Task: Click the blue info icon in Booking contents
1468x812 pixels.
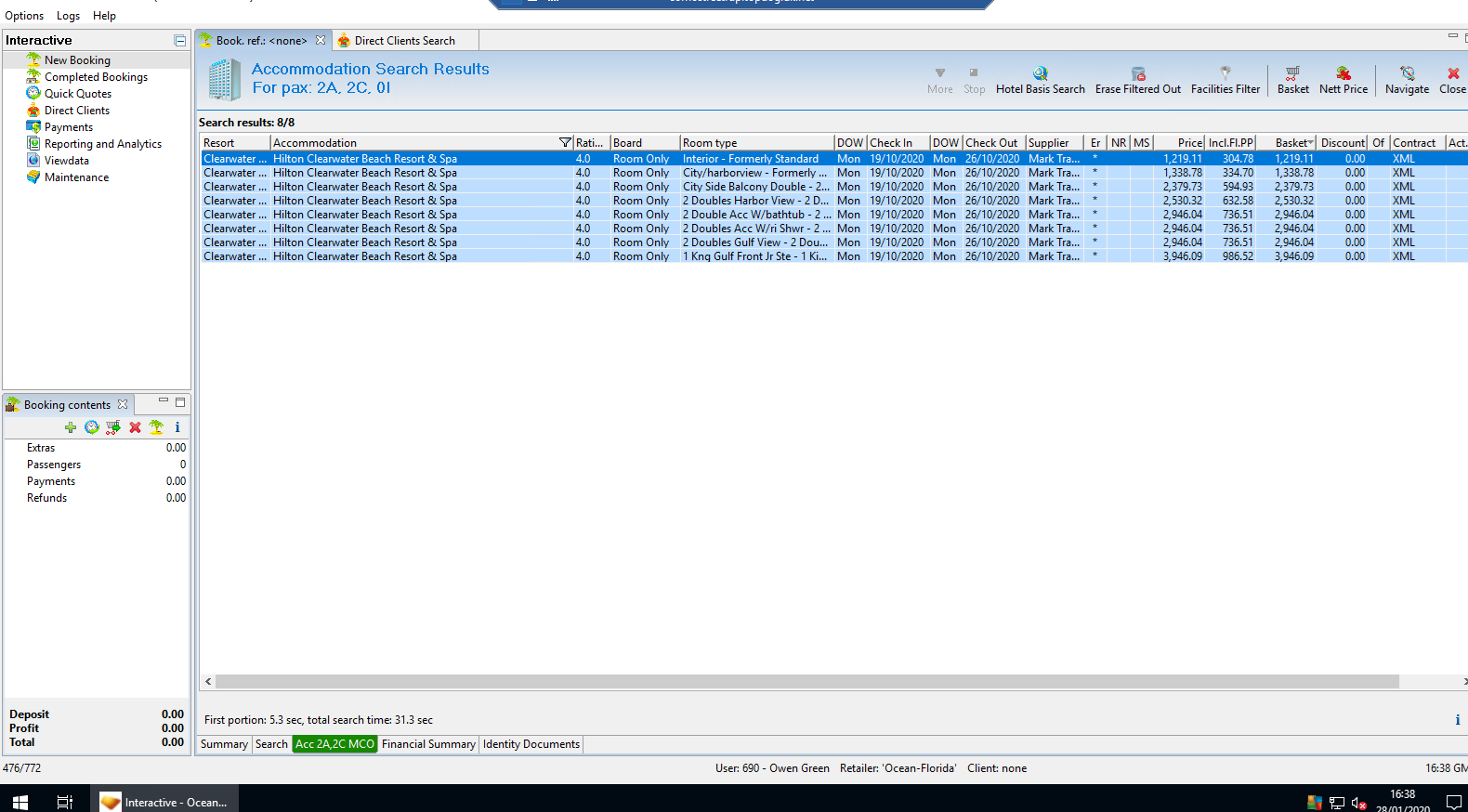Action: point(177,427)
